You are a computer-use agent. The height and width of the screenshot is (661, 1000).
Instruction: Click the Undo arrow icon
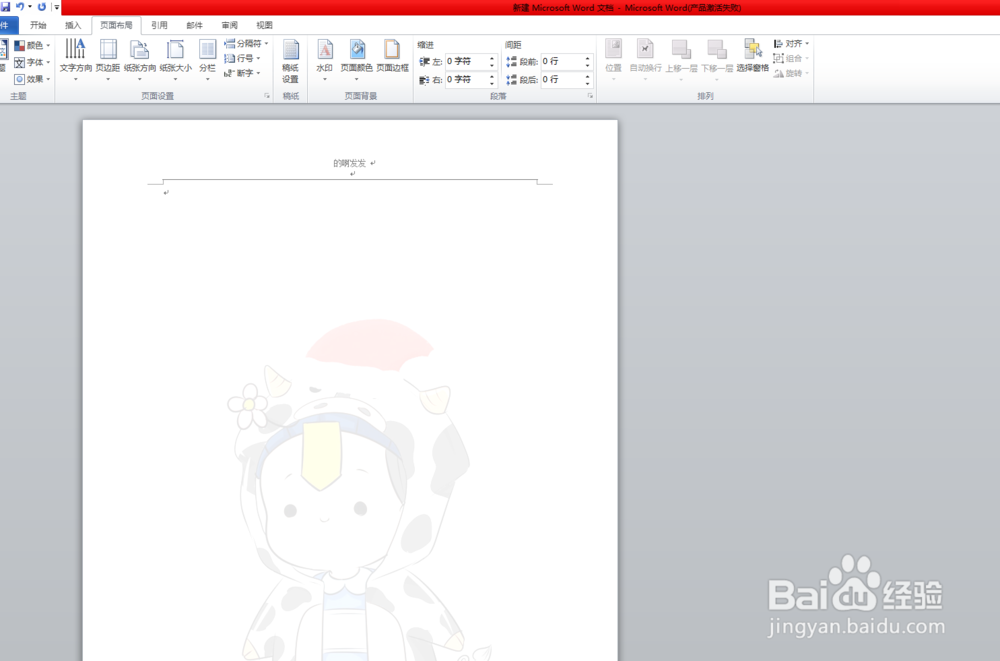pyautogui.click(x=20, y=6)
